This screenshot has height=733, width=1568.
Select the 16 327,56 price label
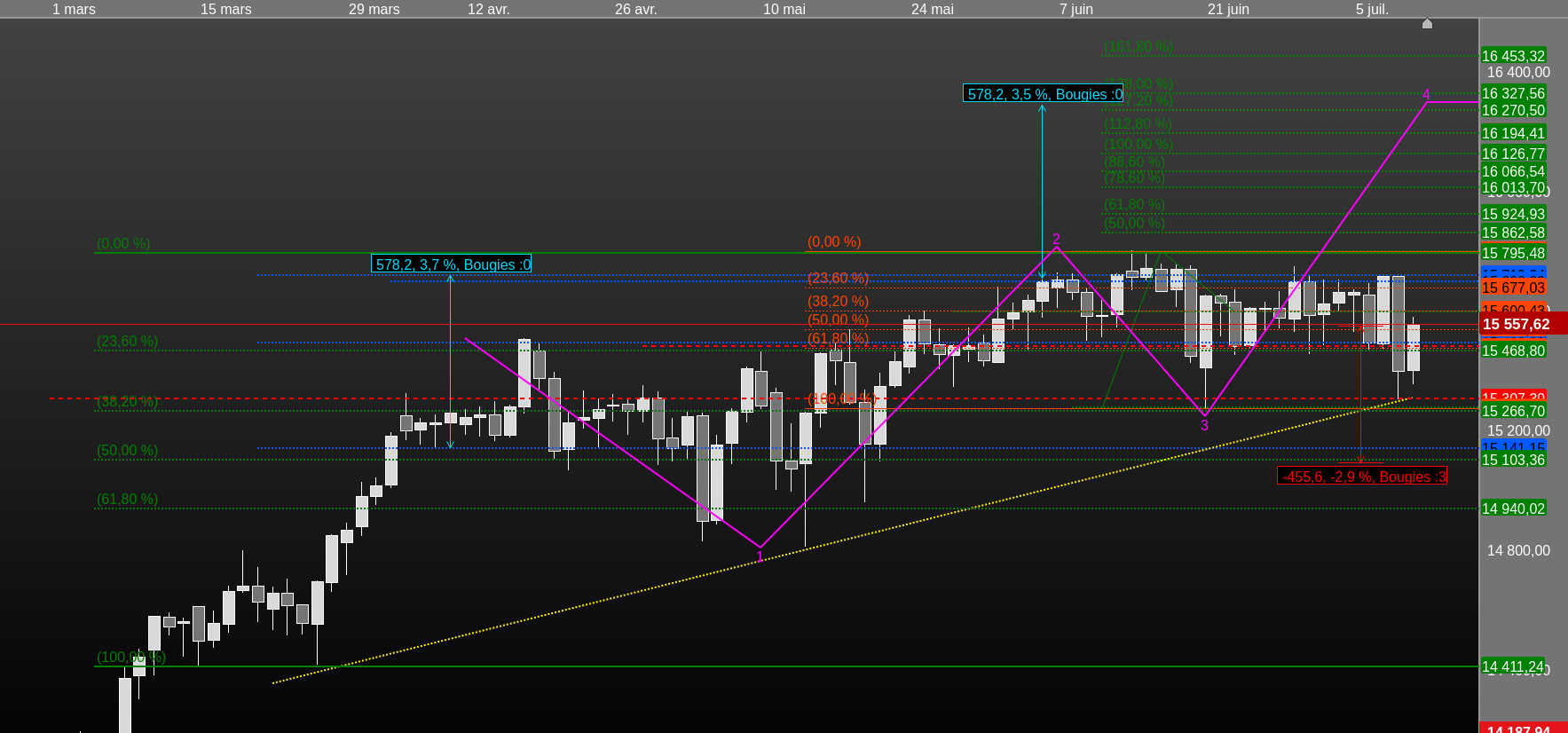point(1514,93)
